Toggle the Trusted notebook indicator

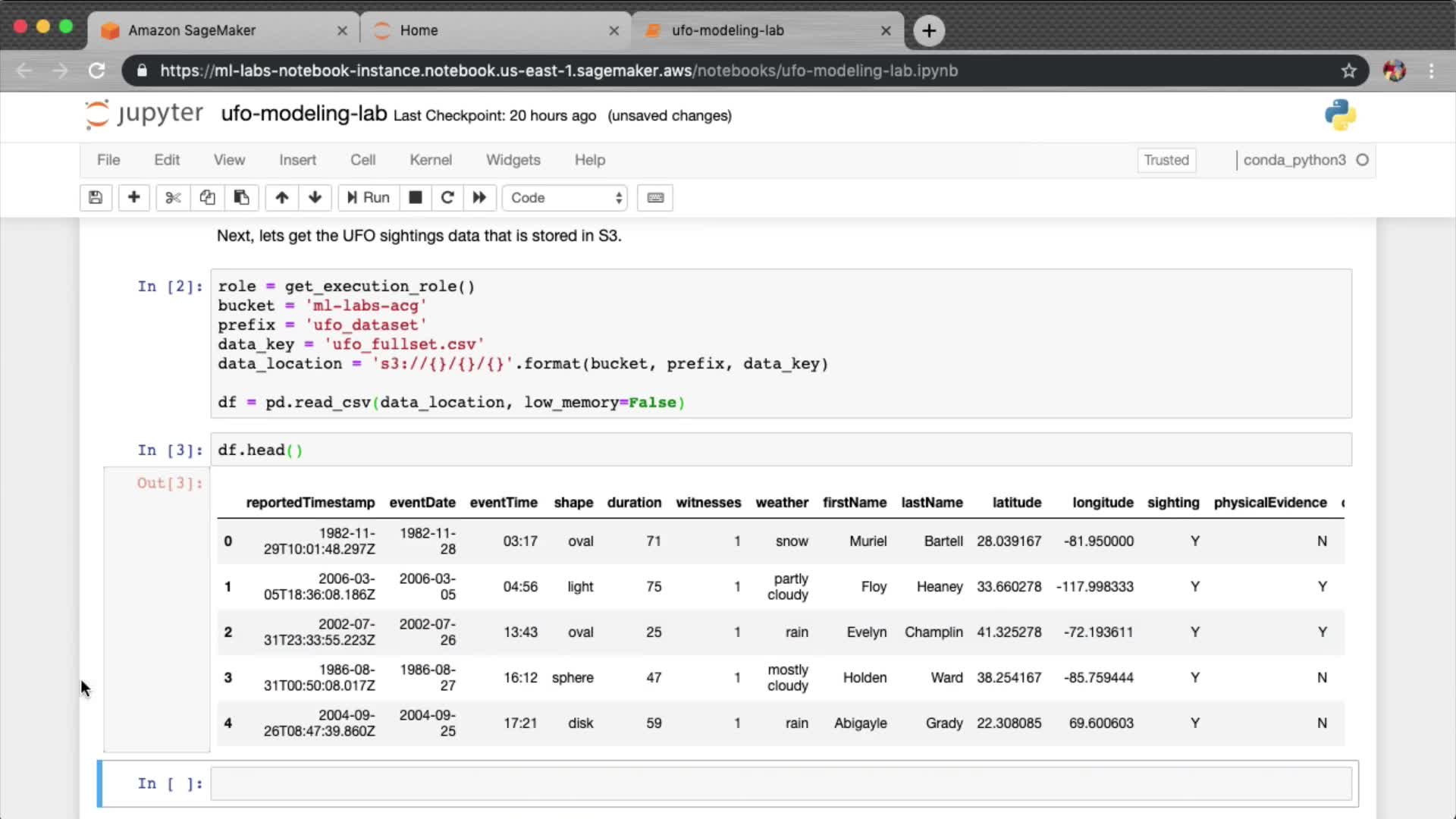[1166, 160]
